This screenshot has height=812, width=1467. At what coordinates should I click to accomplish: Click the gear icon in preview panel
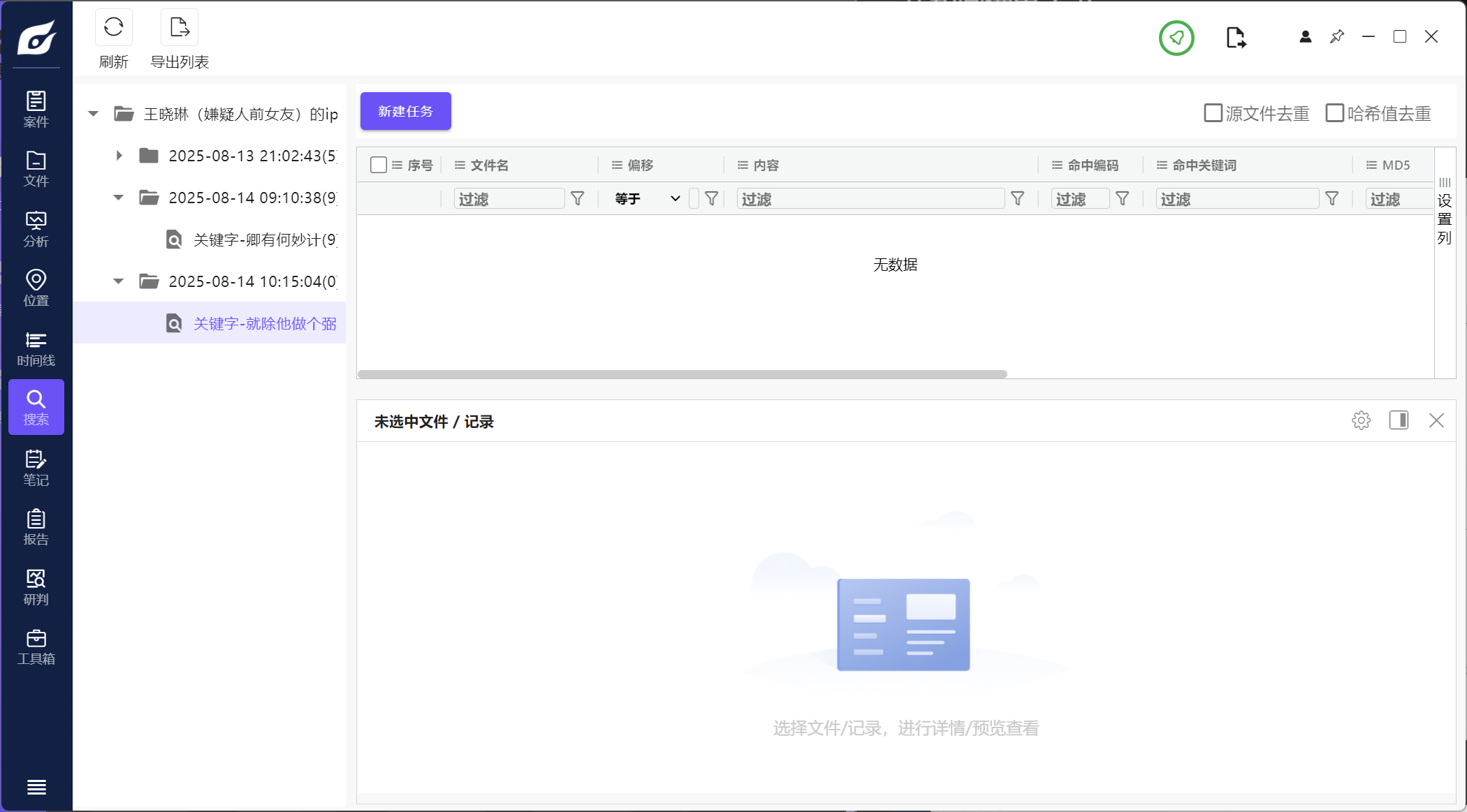point(1361,420)
